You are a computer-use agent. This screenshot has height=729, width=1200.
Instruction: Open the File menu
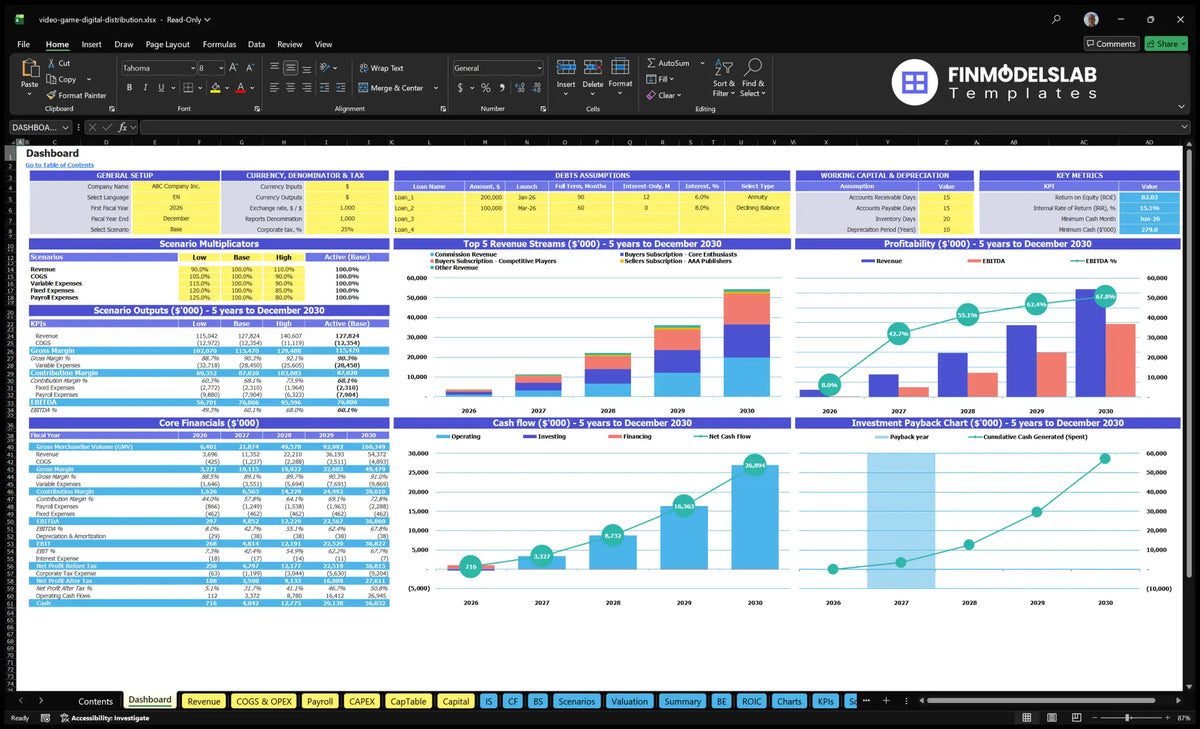(x=23, y=44)
